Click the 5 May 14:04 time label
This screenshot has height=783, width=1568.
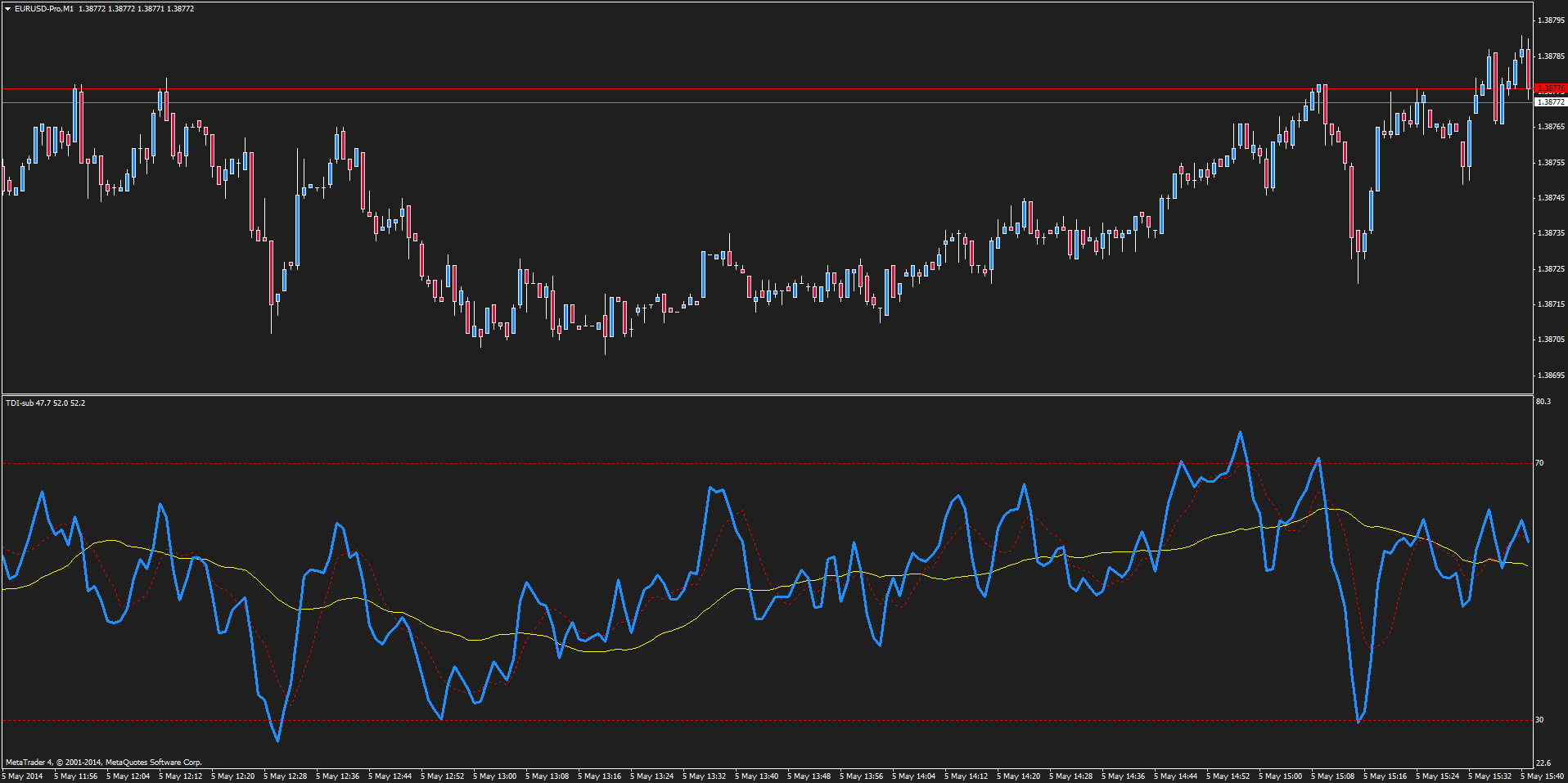pyautogui.click(x=913, y=776)
